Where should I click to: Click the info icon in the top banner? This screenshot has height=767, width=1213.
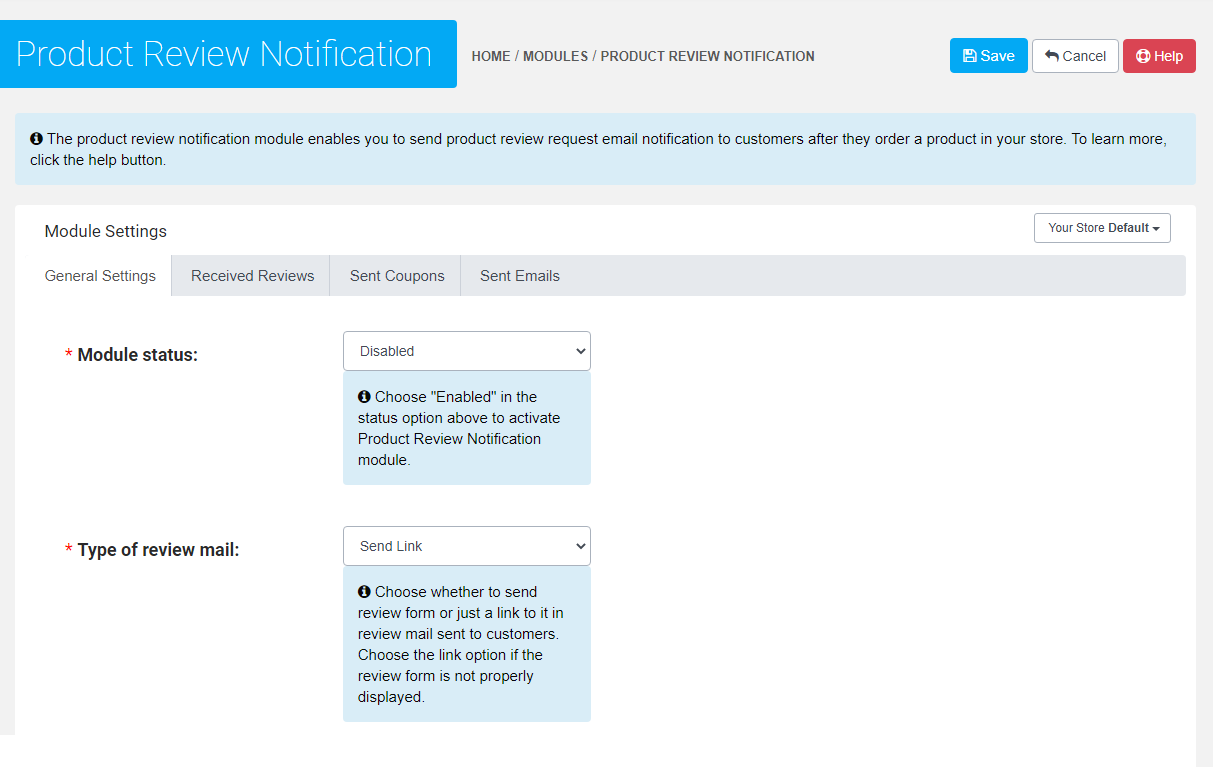[x=36, y=139]
